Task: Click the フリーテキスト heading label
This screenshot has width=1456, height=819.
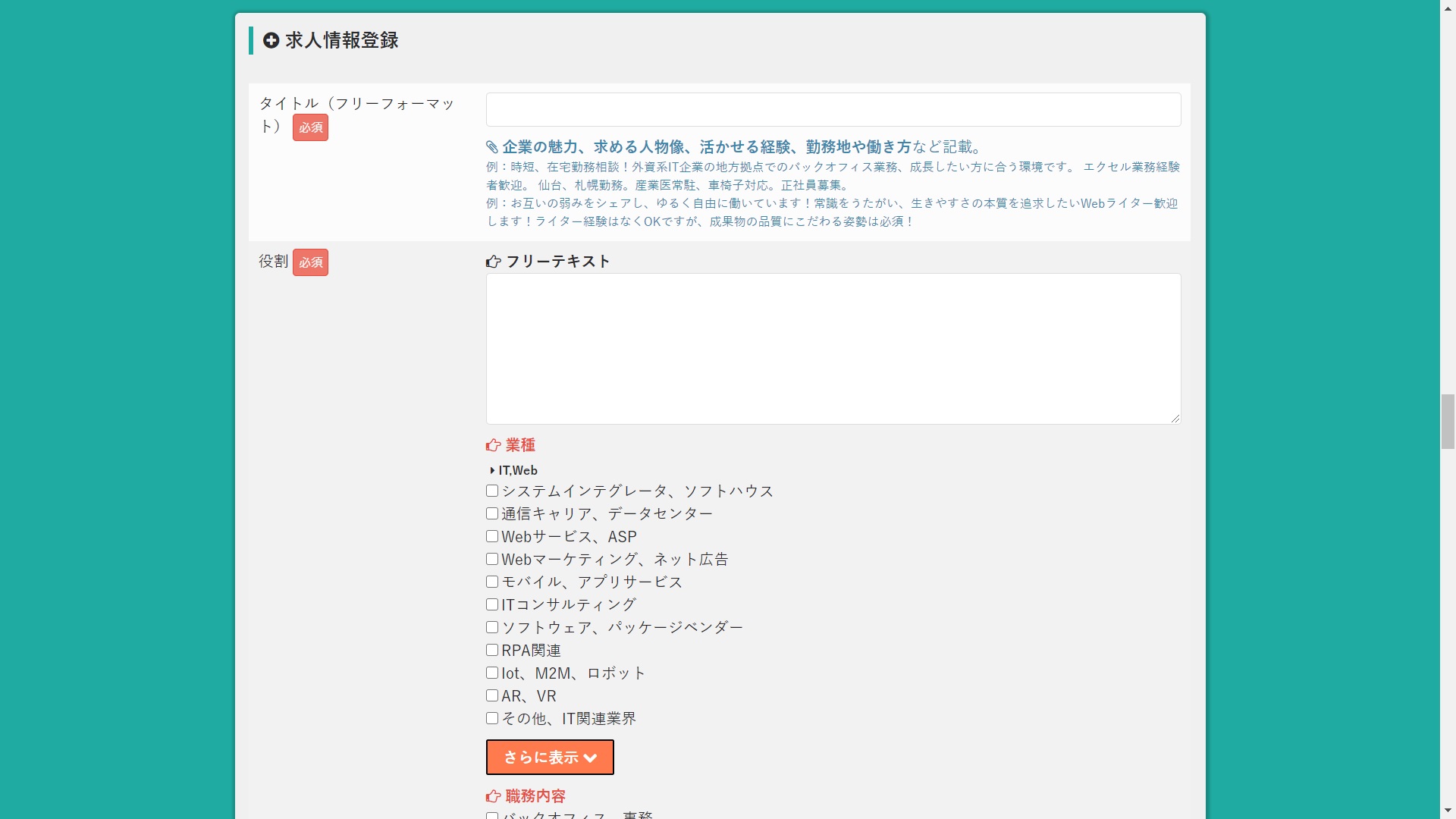Action: pos(558,262)
